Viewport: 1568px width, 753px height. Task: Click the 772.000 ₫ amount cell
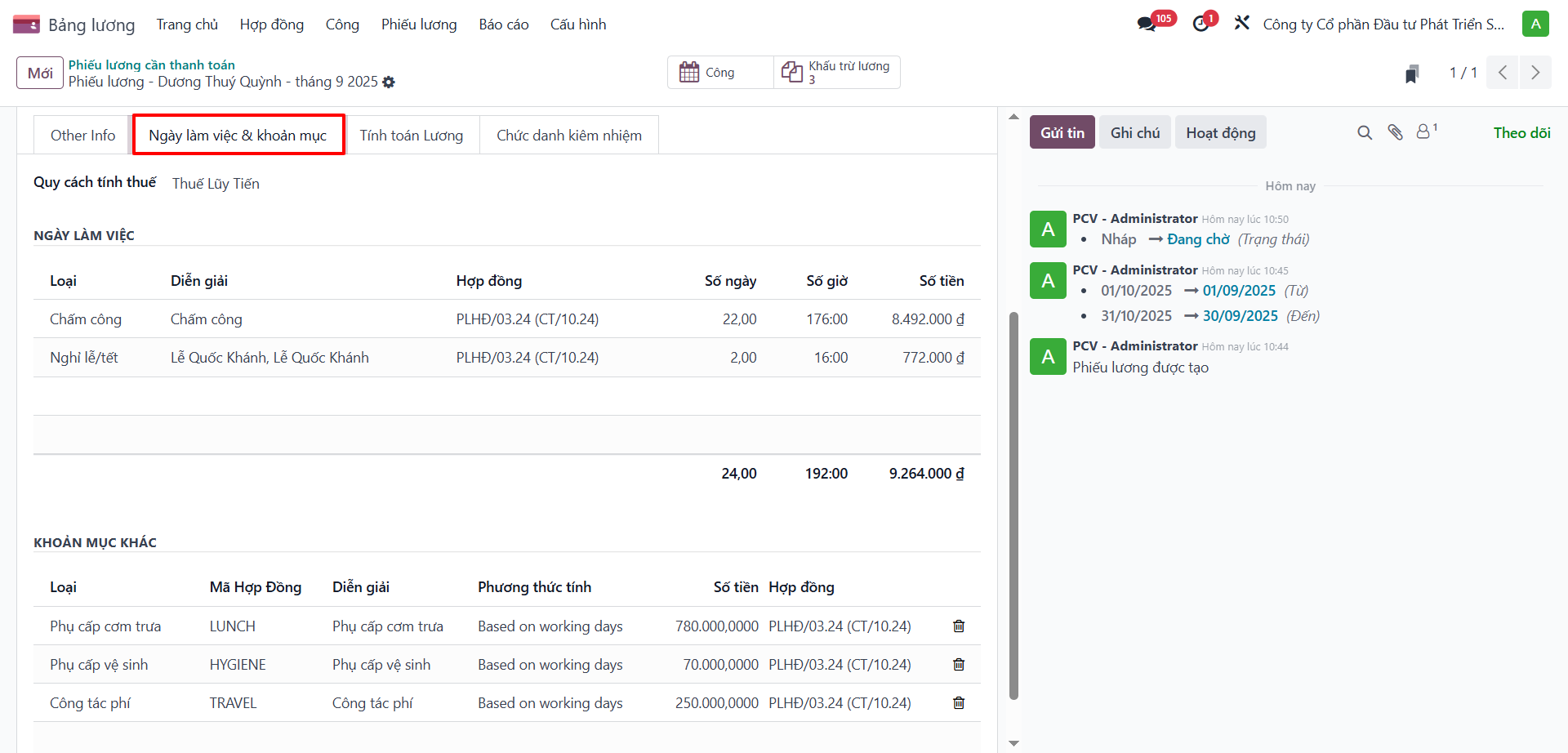tap(933, 358)
